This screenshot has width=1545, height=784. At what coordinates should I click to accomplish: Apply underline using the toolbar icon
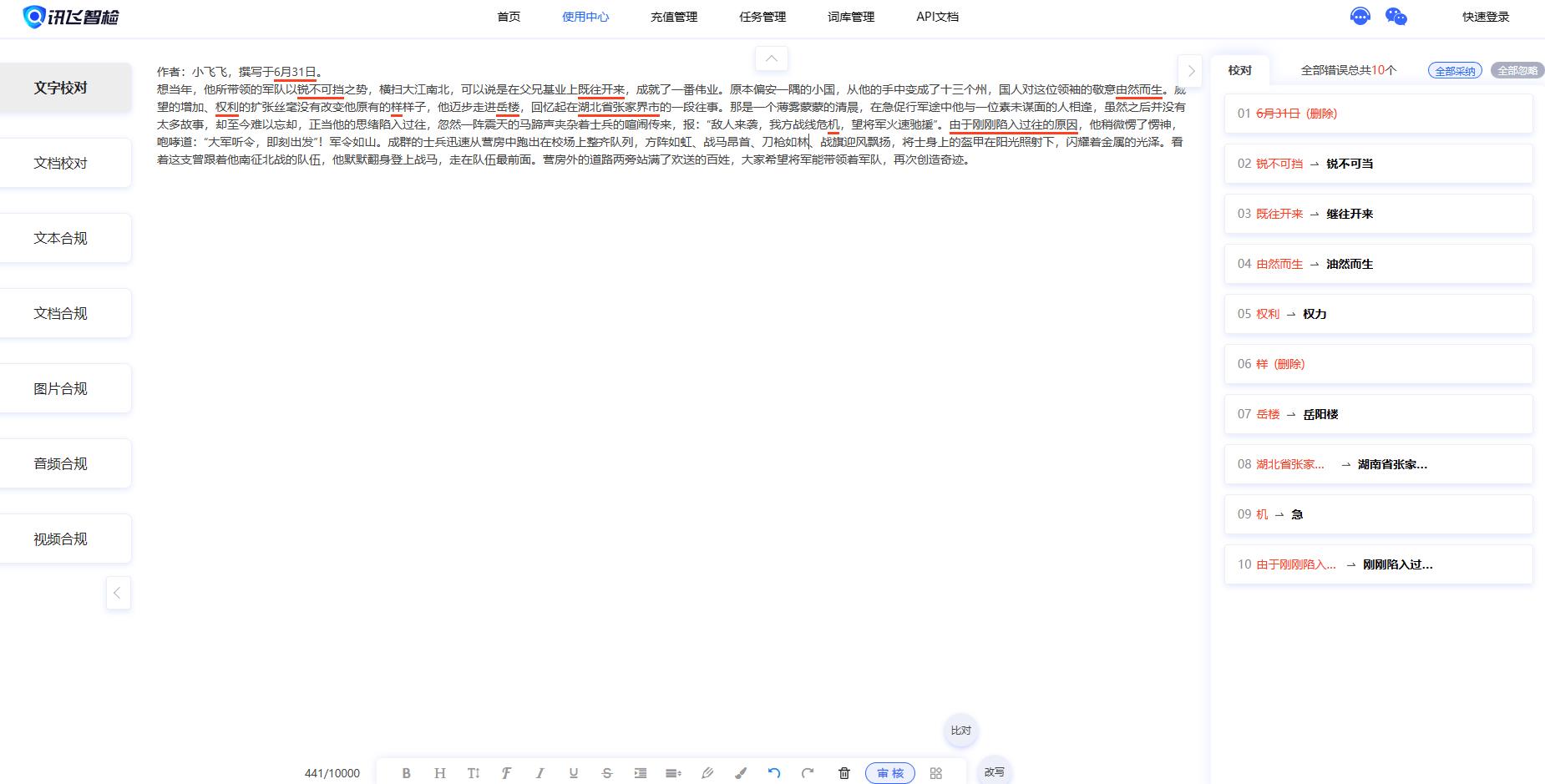(x=574, y=773)
